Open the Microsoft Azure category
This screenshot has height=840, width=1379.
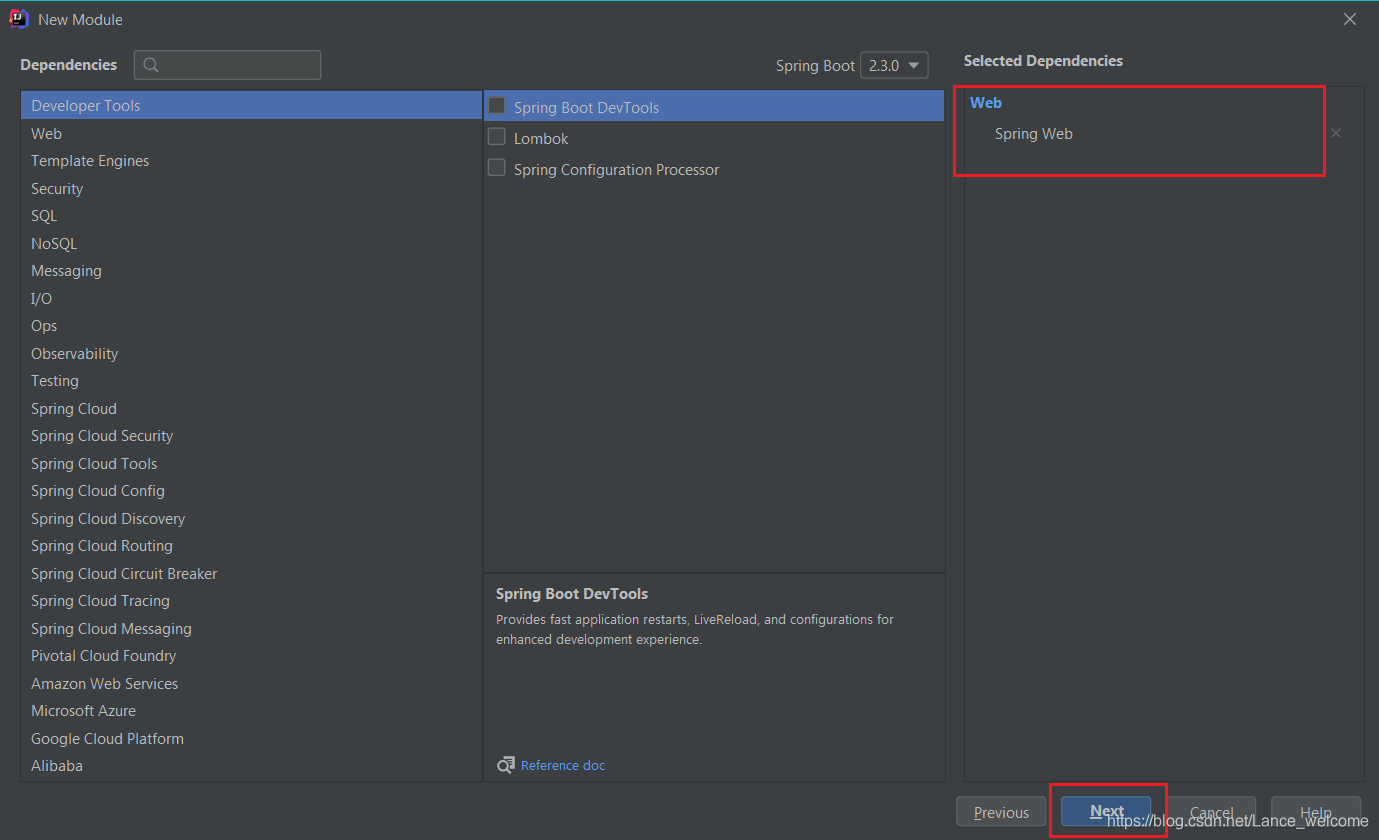click(x=251, y=711)
